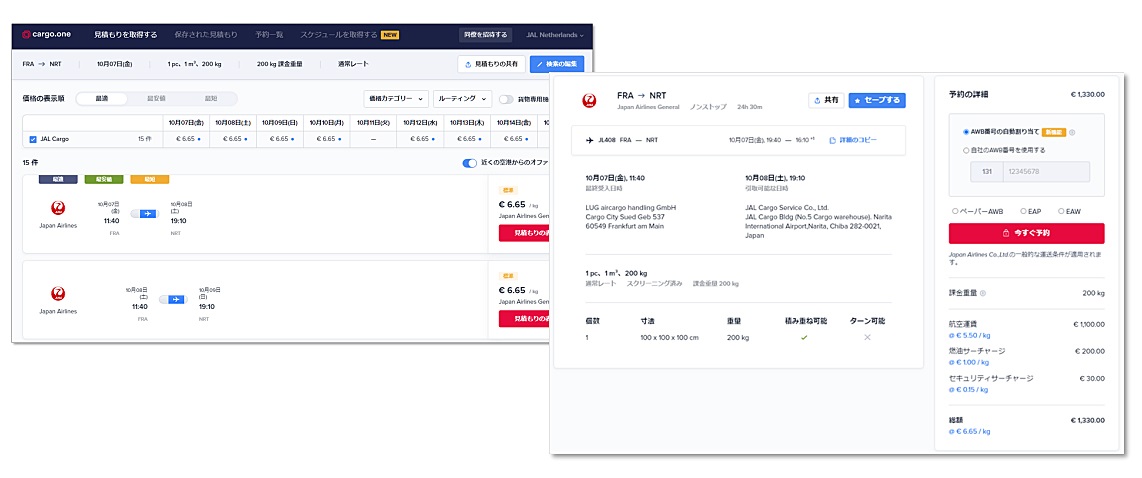Click the dark blue 最適 badge on first offer
The image size is (1142, 478).
[58, 179]
